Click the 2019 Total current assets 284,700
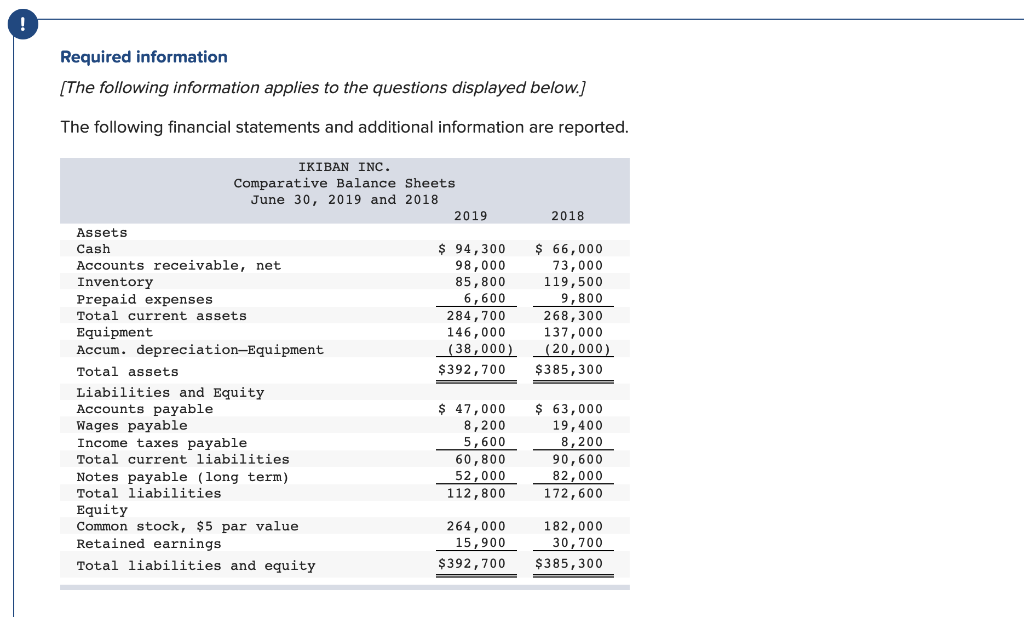1024x617 pixels. coord(476,316)
